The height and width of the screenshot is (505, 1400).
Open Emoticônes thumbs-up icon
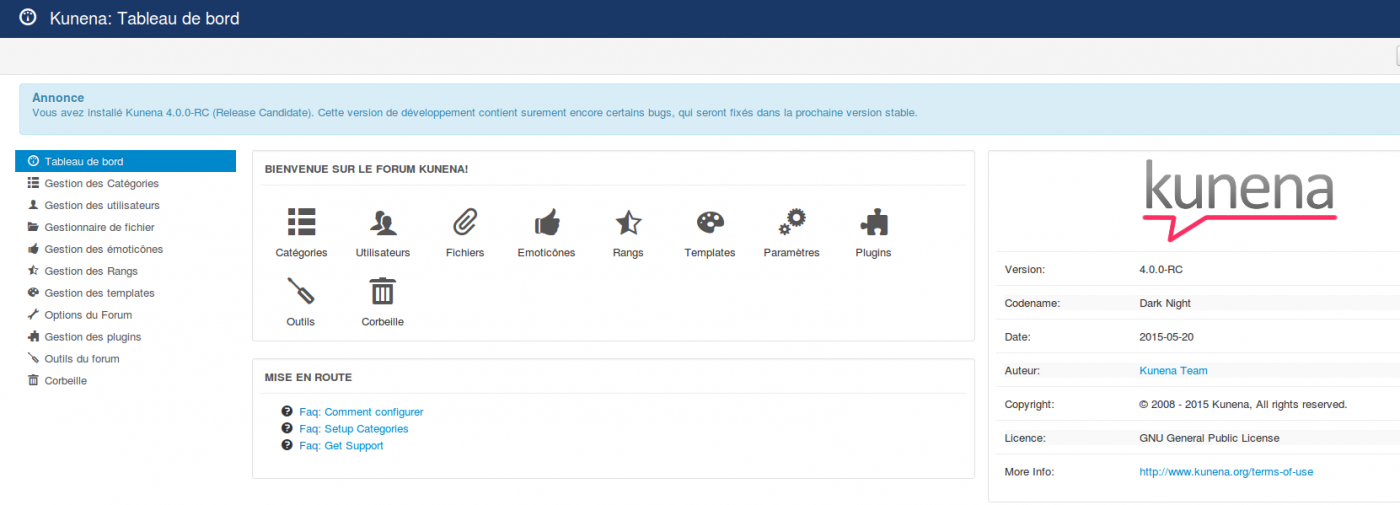(546, 222)
